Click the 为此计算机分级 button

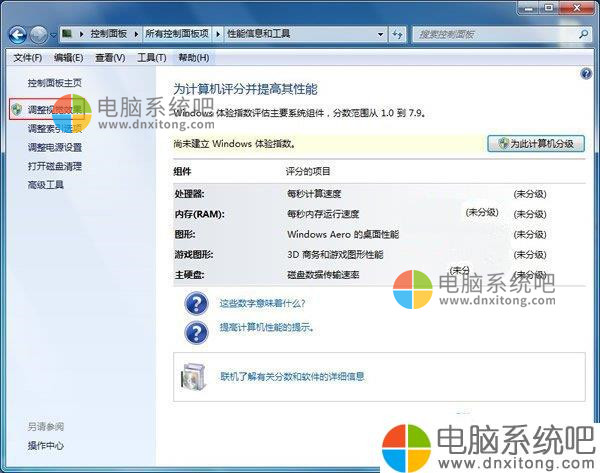click(534, 143)
